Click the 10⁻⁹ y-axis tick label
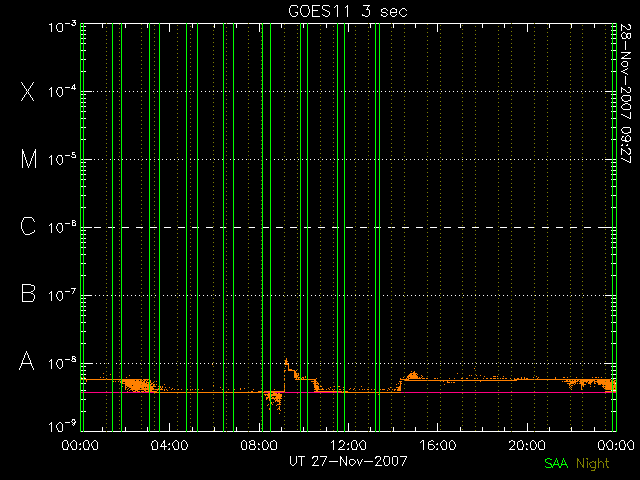Image resolution: width=640 pixels, height=480 pixels. (62, 427)
